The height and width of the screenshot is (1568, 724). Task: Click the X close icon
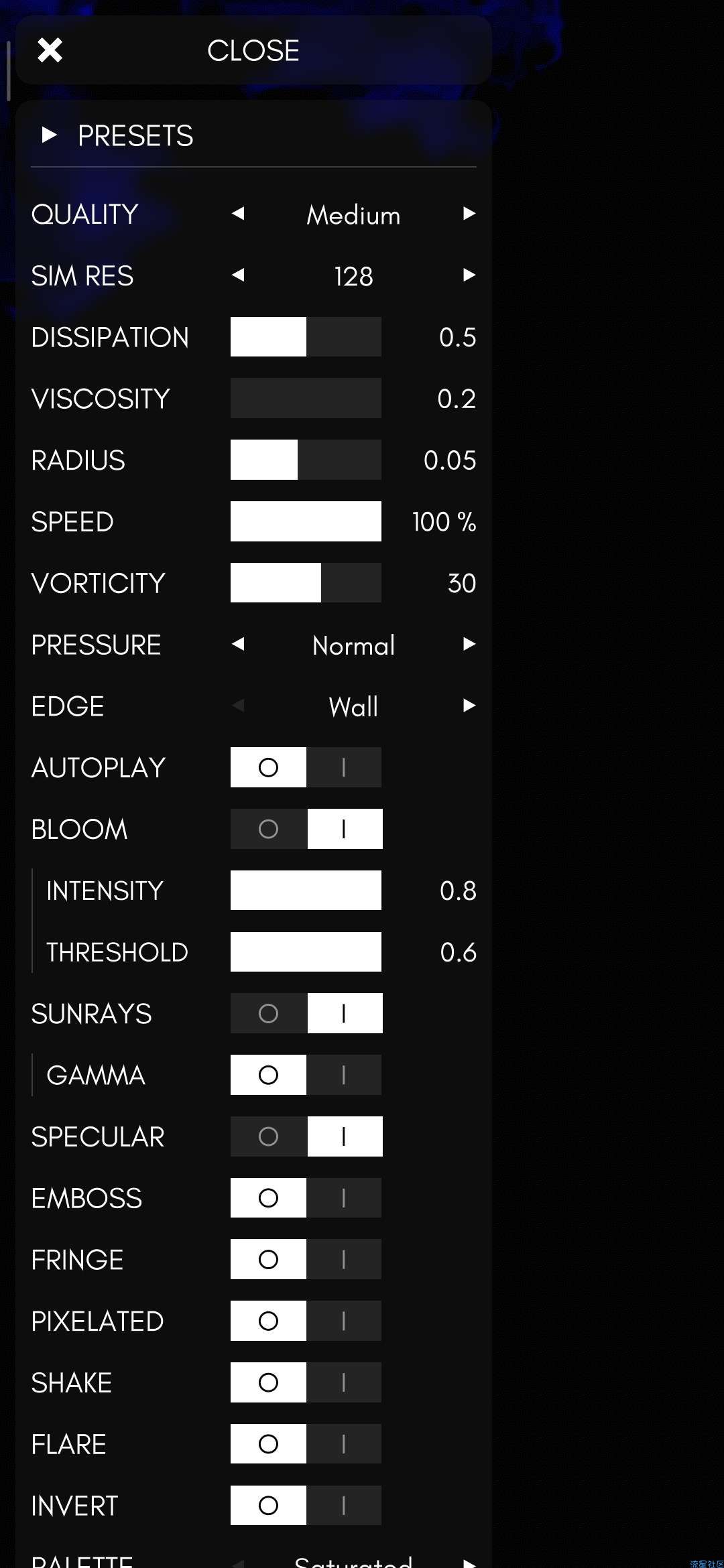(x=50, y=50)
